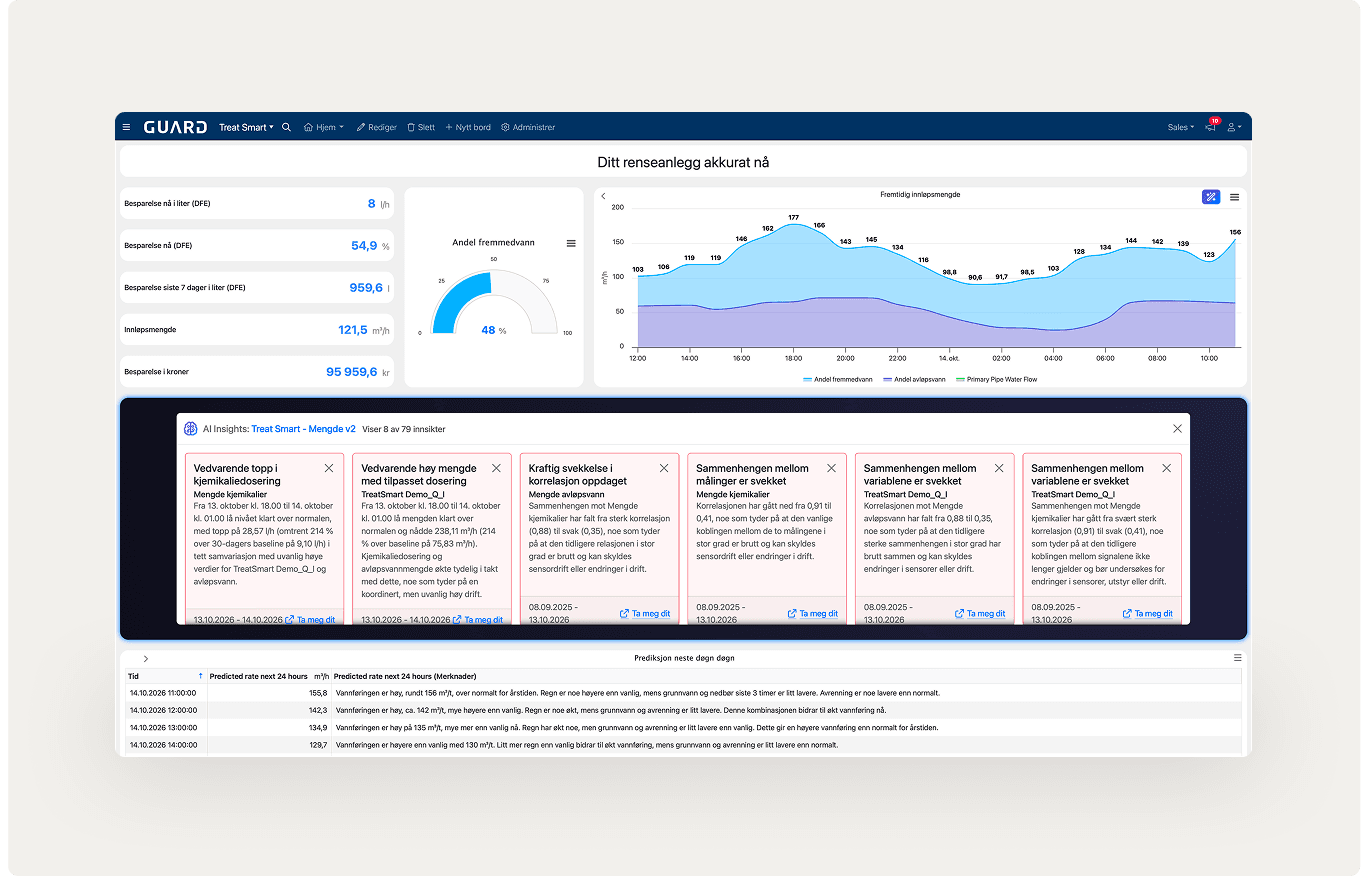The height and width of the screenshot is (876, 1369).
Task: Click Nytt bord in the top bar
Action: point(468,127)
